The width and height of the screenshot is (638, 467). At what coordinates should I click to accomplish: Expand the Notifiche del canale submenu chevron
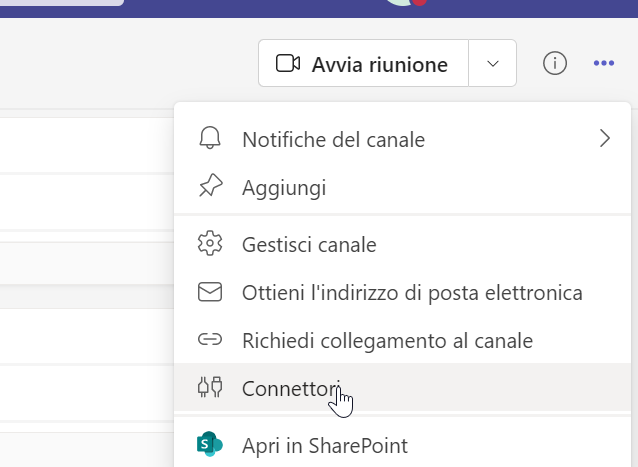coord(605,139)
